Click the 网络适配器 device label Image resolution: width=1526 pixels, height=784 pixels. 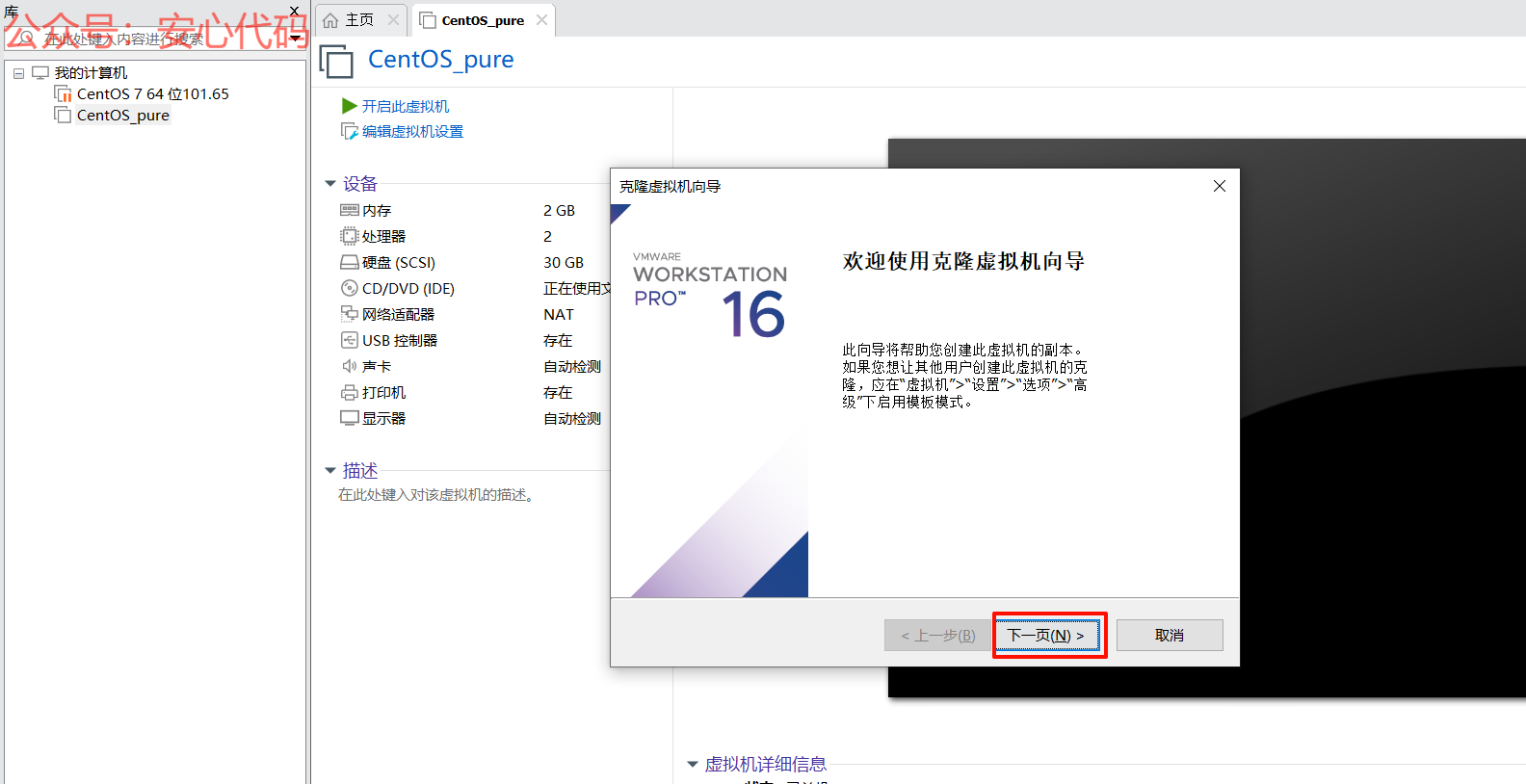coord(399,314)
